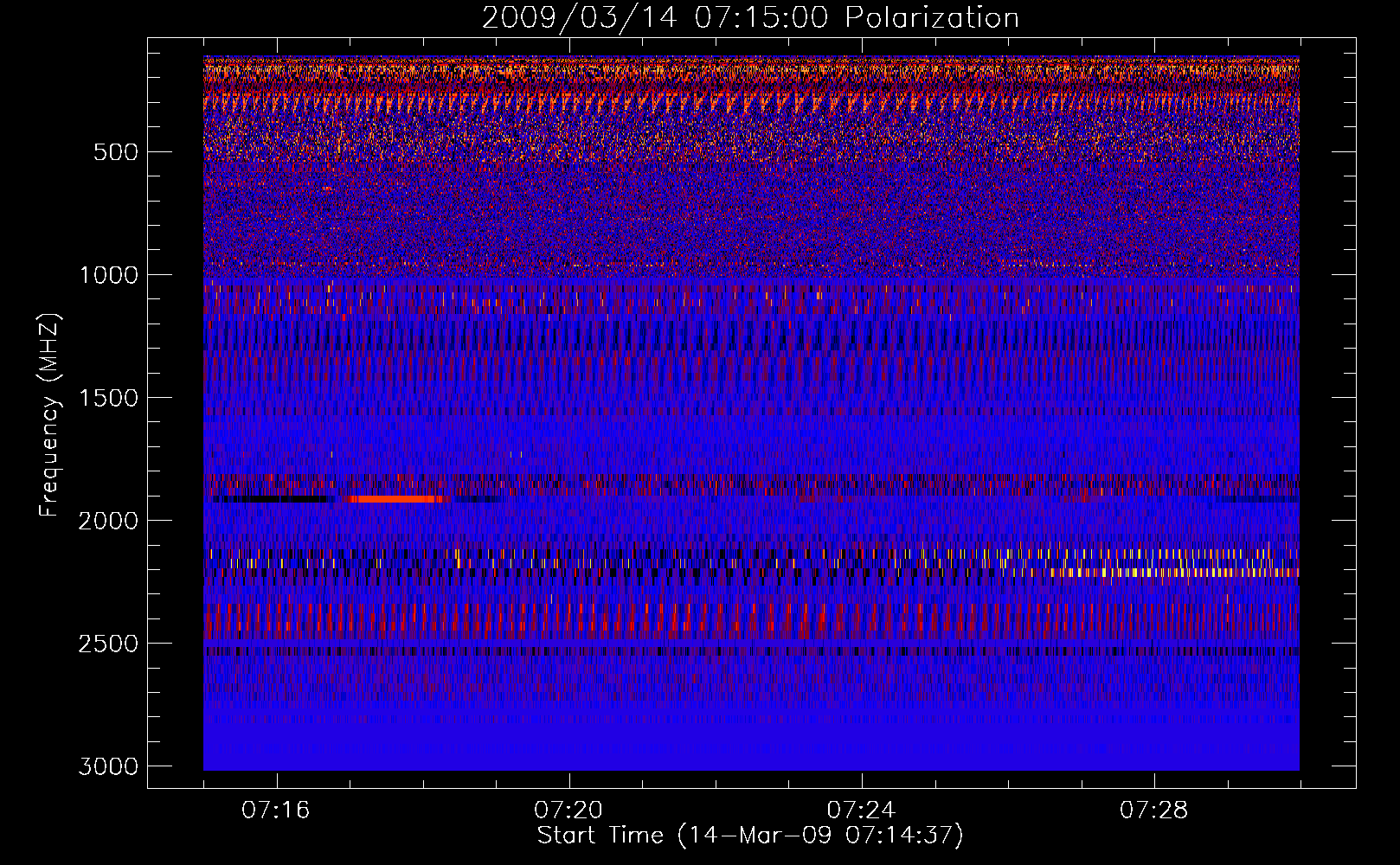Click the 2000 frequency tick label
Image resolution: width=1400 pixels, height=865 pixels.
coord(108,521)
